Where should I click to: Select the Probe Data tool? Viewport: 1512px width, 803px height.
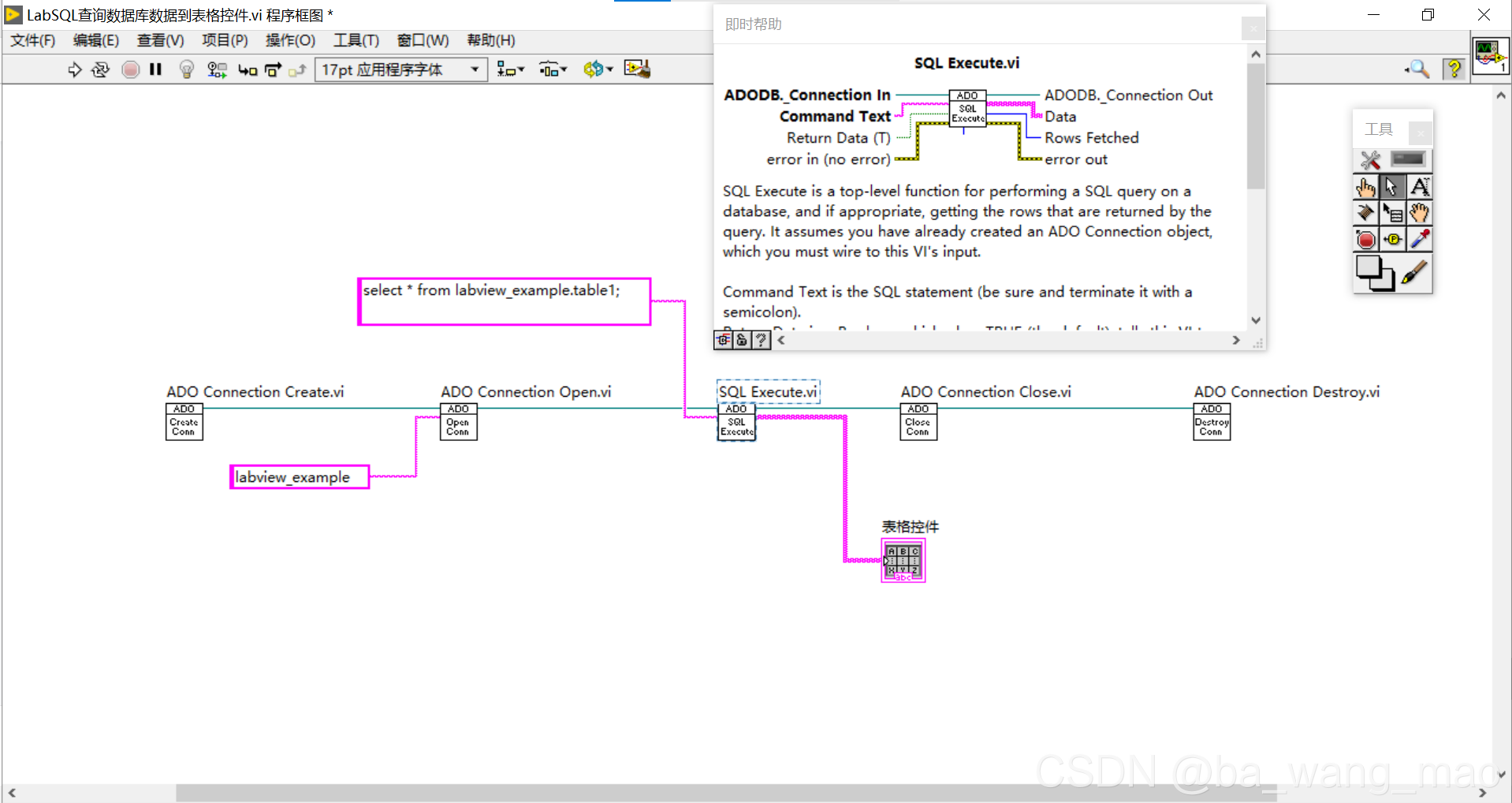pyautogui.click(x=1393, y=239)
